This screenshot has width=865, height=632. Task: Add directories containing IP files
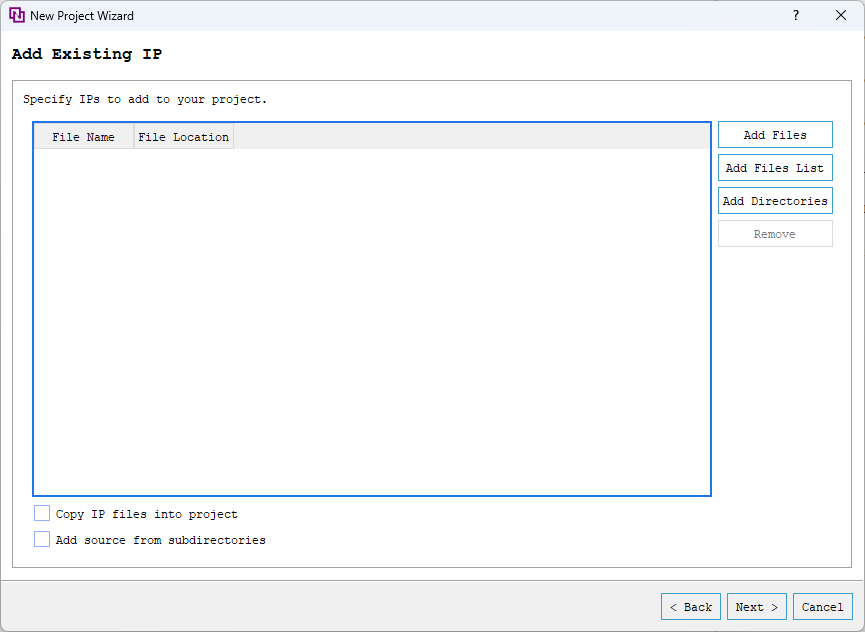(775, 200)
